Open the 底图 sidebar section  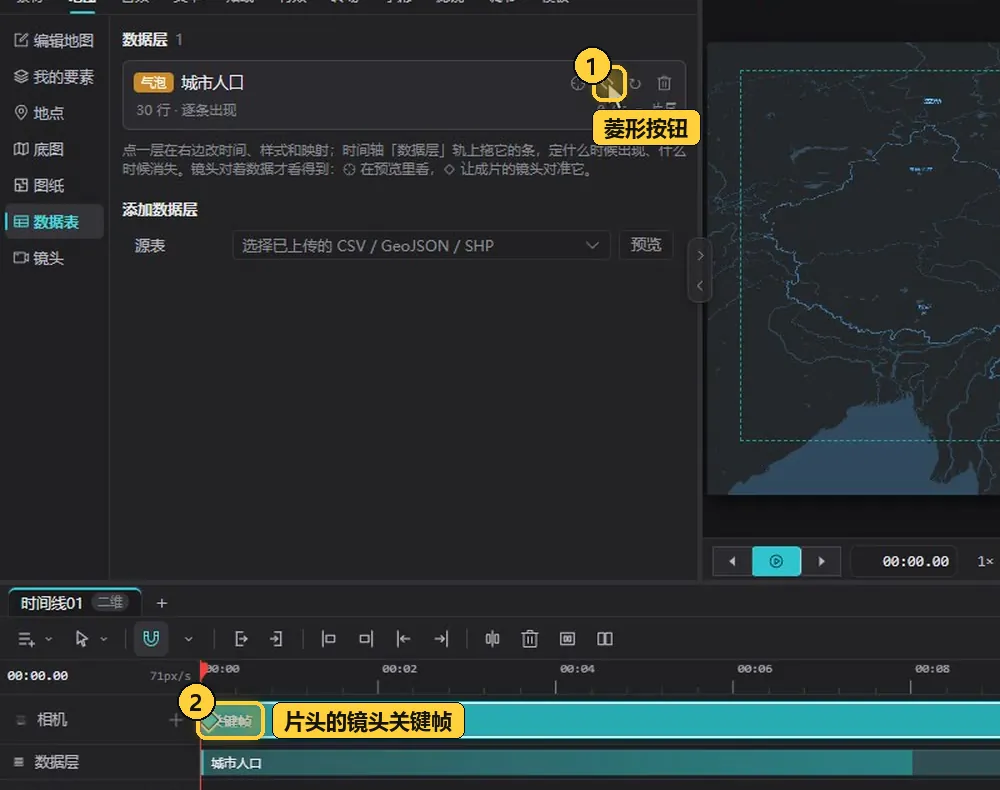pyautogui.click(x=40, y=149)
